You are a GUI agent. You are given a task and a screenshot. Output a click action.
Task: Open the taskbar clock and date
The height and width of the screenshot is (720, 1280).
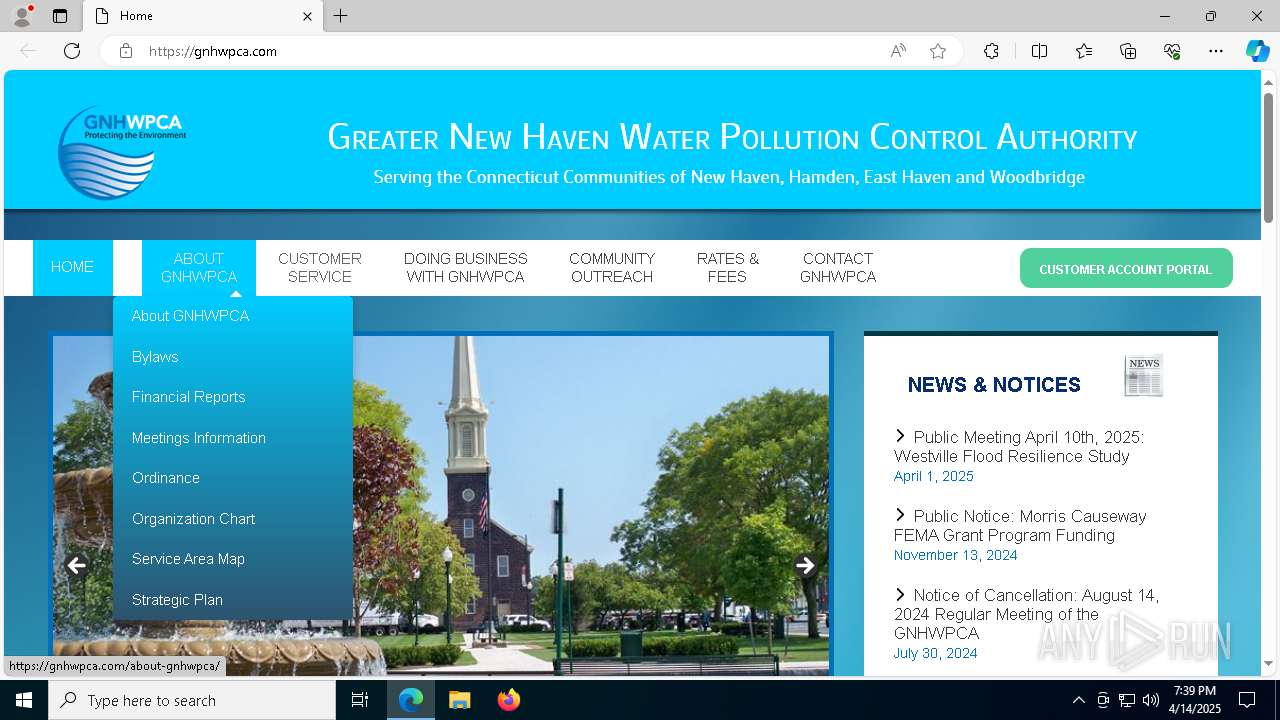[x=1195, y=700]
